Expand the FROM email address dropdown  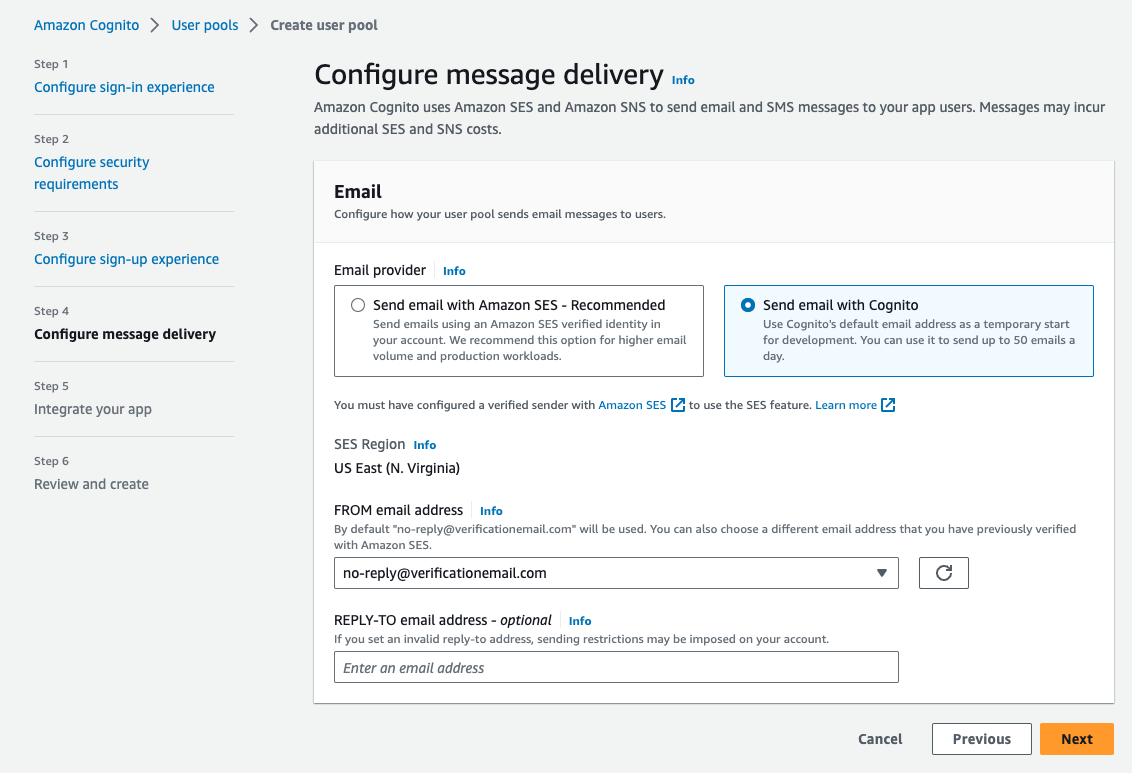click(x=616, y=573)
